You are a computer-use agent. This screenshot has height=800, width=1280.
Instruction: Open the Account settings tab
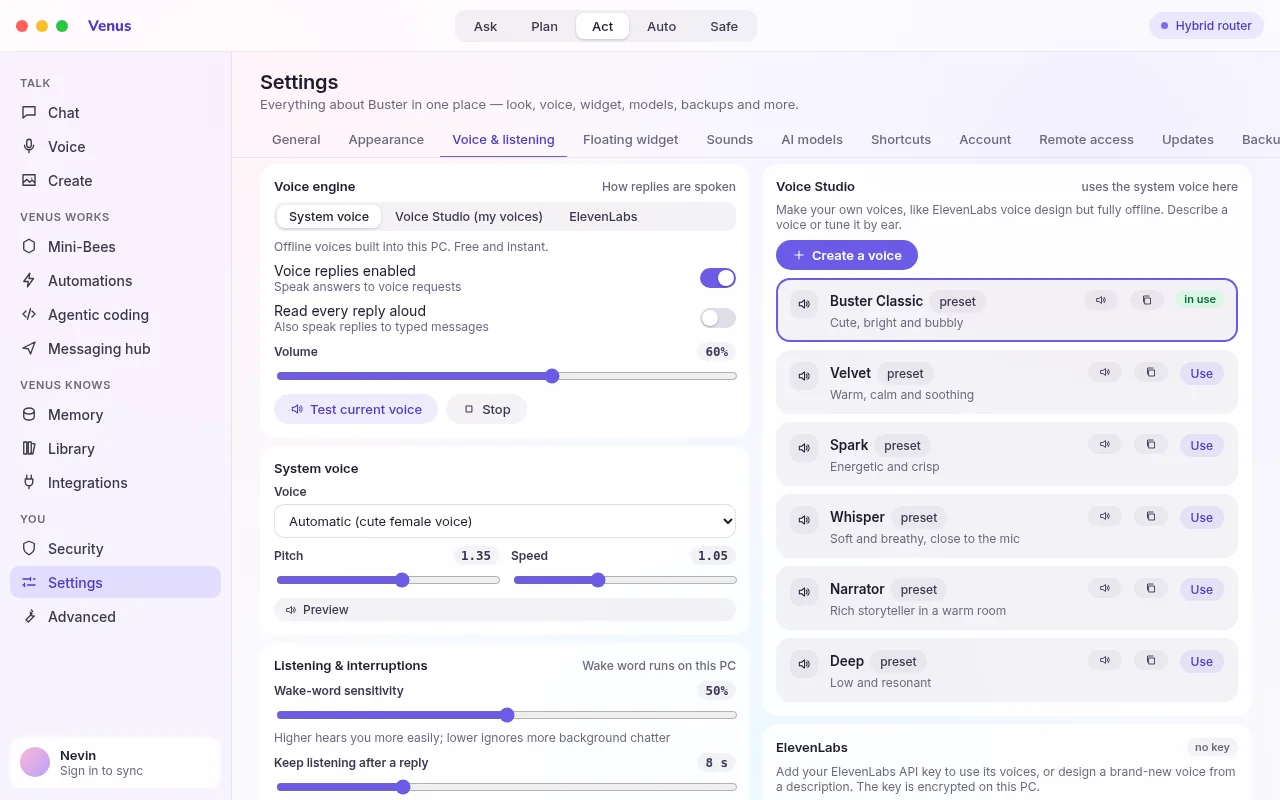pyautogui.click(x=985, y=140)
